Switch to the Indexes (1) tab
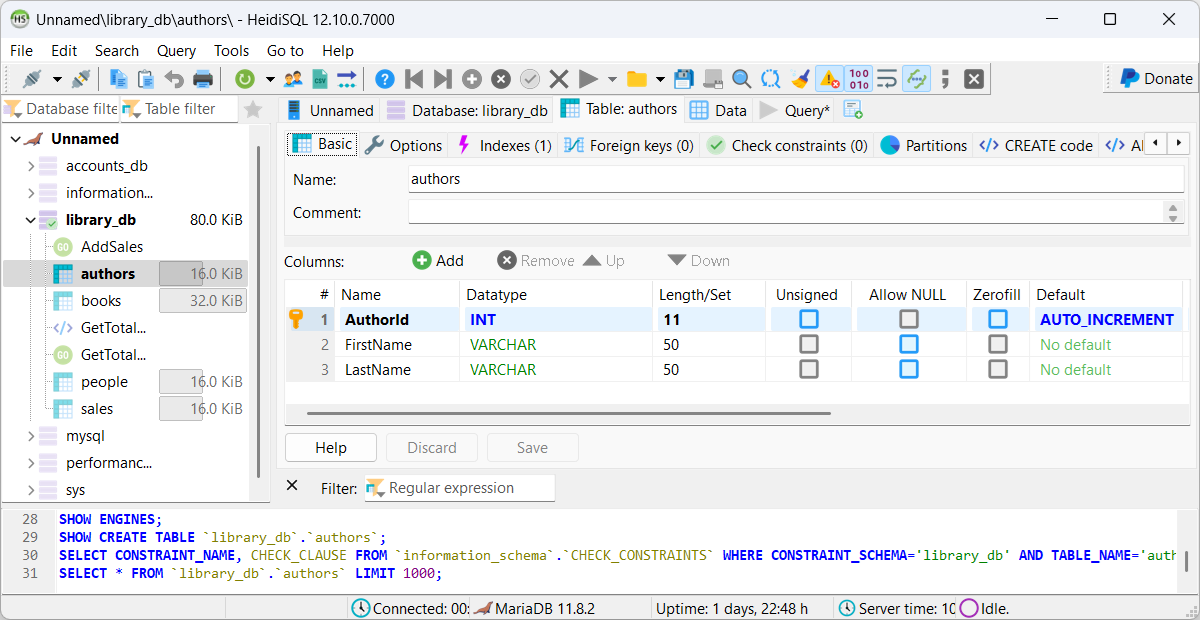The width and height of the screenshot is (1200, 620). click(x=505, y=145)
